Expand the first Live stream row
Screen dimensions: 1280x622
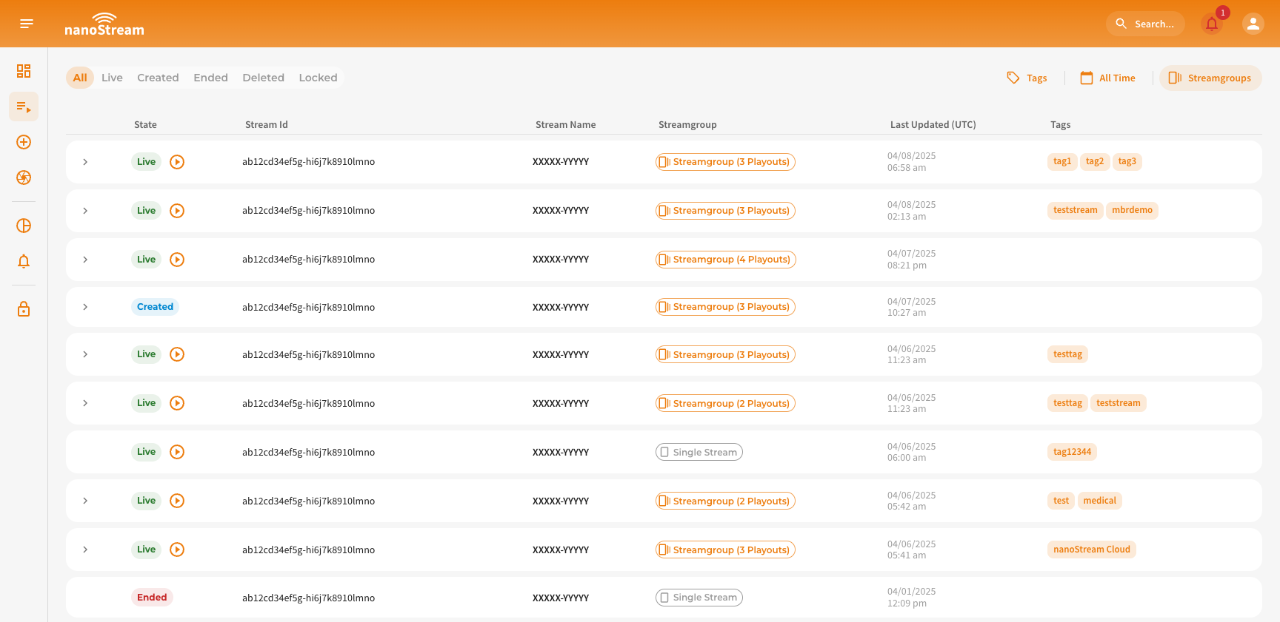tap(85, 161)
